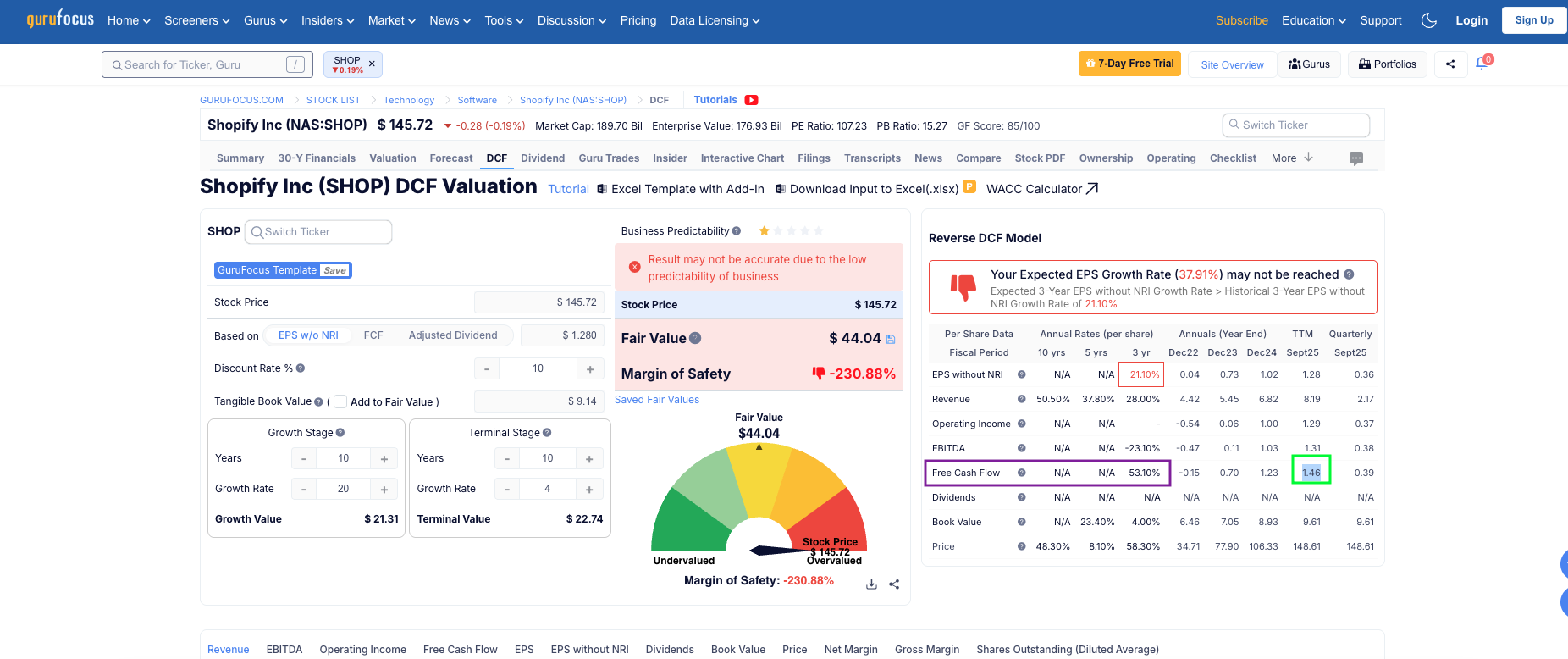Image resolution: width=1568 pixels, height=659 pixels.
Task: Check Add to Fair Value checkbox
Action: click(x=340, y=401)
